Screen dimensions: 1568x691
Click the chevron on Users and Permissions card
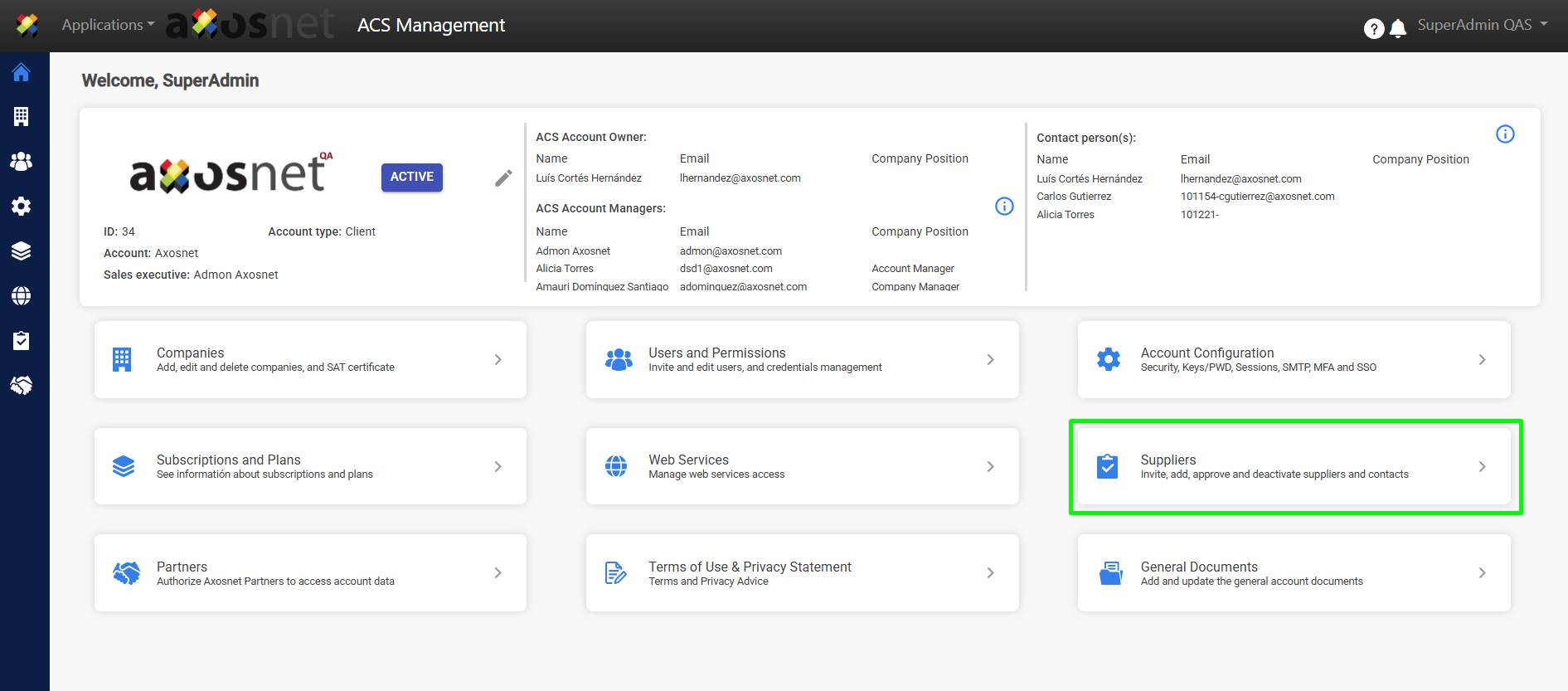coord(990,359)
